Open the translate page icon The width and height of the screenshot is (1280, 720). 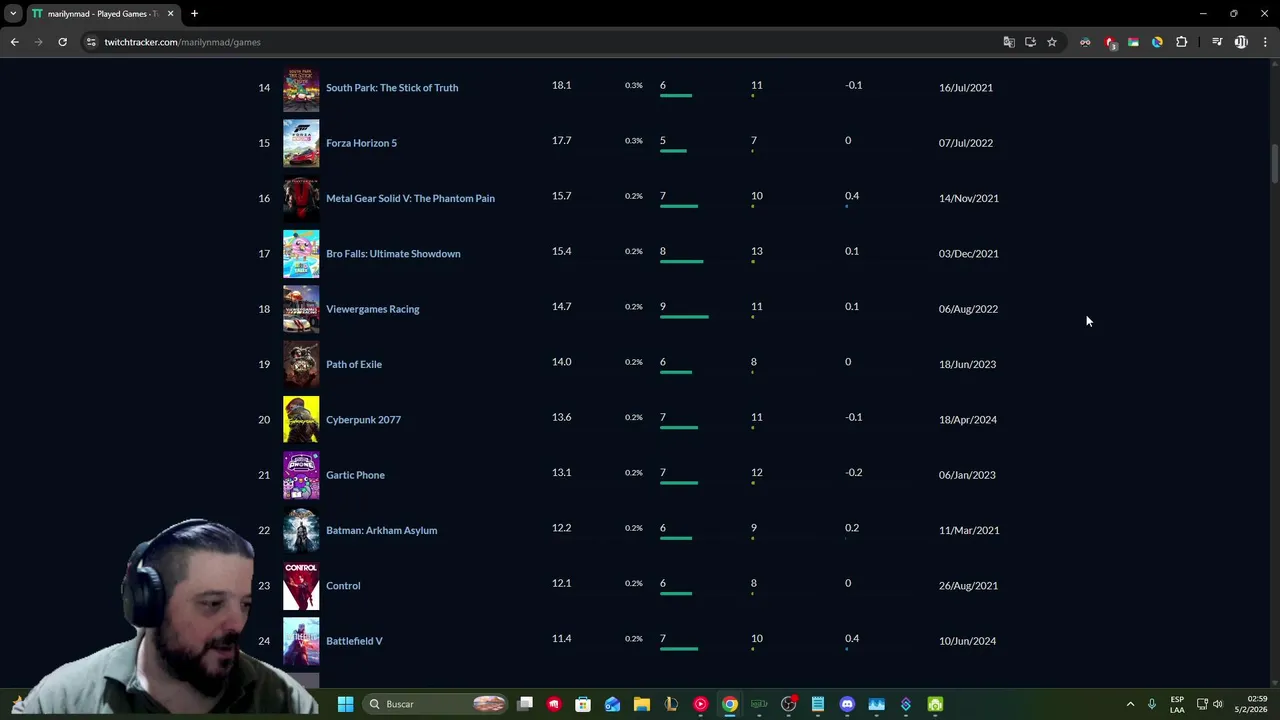point(1009,42)
